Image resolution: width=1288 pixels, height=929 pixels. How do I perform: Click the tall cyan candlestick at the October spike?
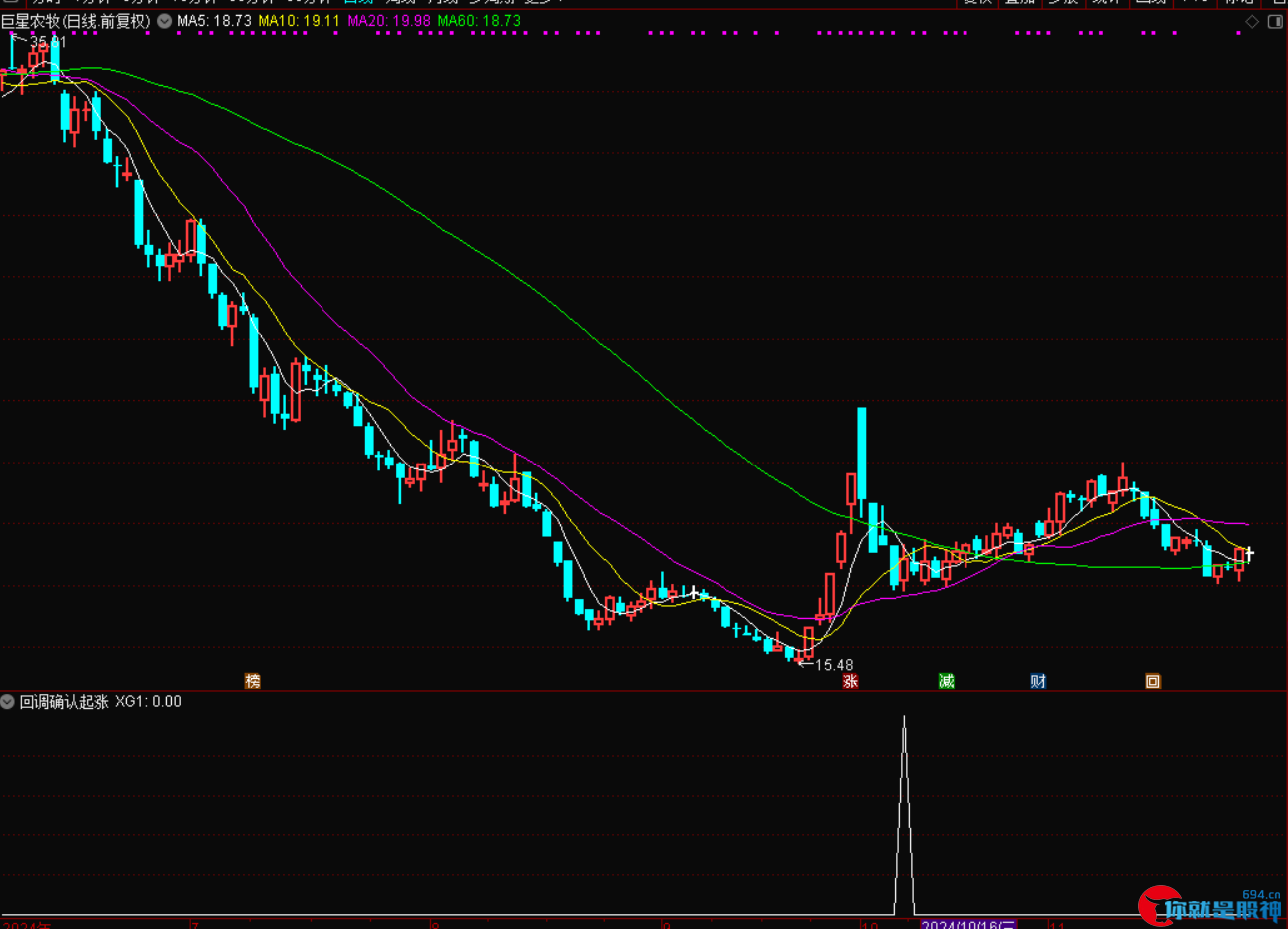tap(861, 453)
